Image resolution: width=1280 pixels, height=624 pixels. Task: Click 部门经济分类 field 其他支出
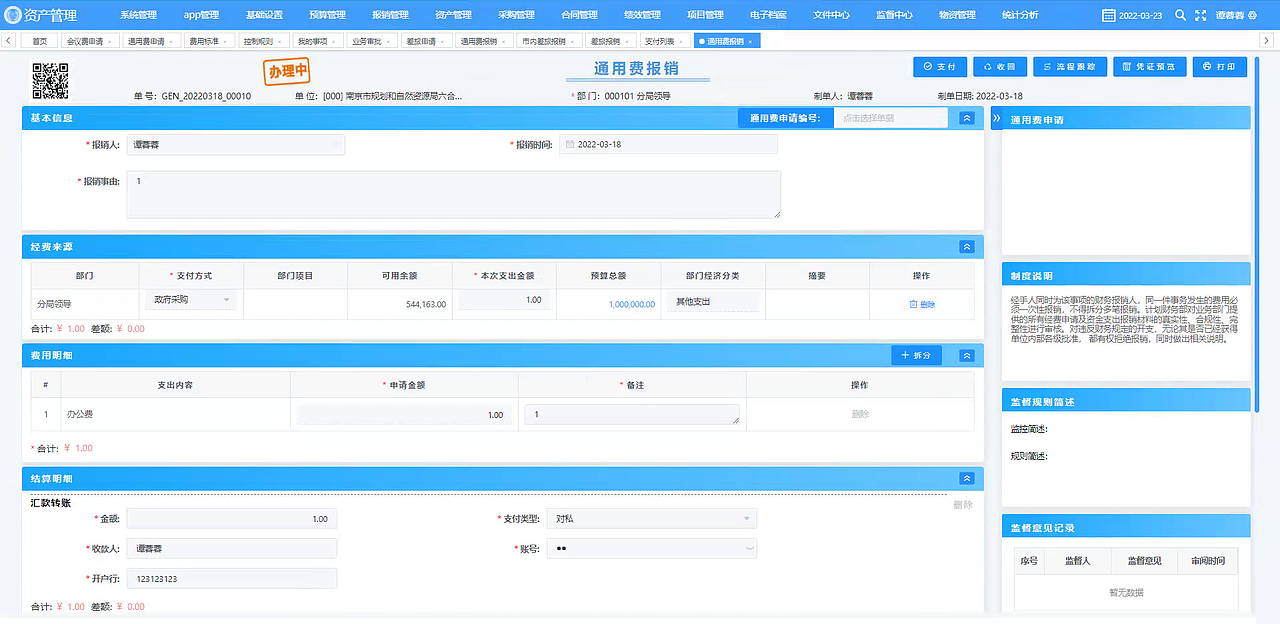pos(714,301)
